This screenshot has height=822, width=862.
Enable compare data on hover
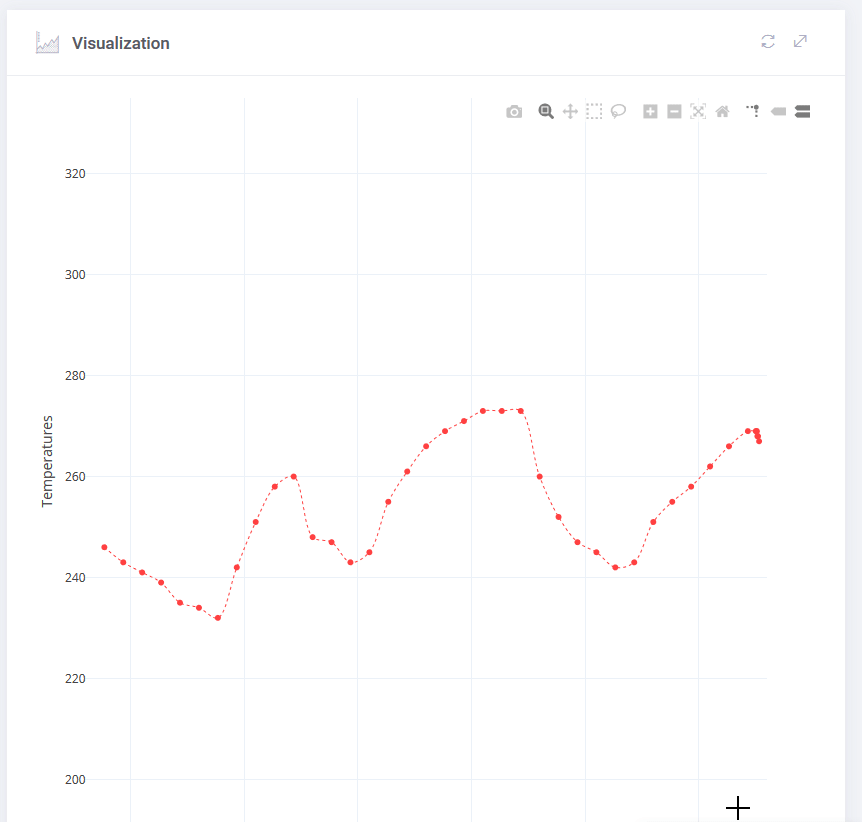(802, 112)
